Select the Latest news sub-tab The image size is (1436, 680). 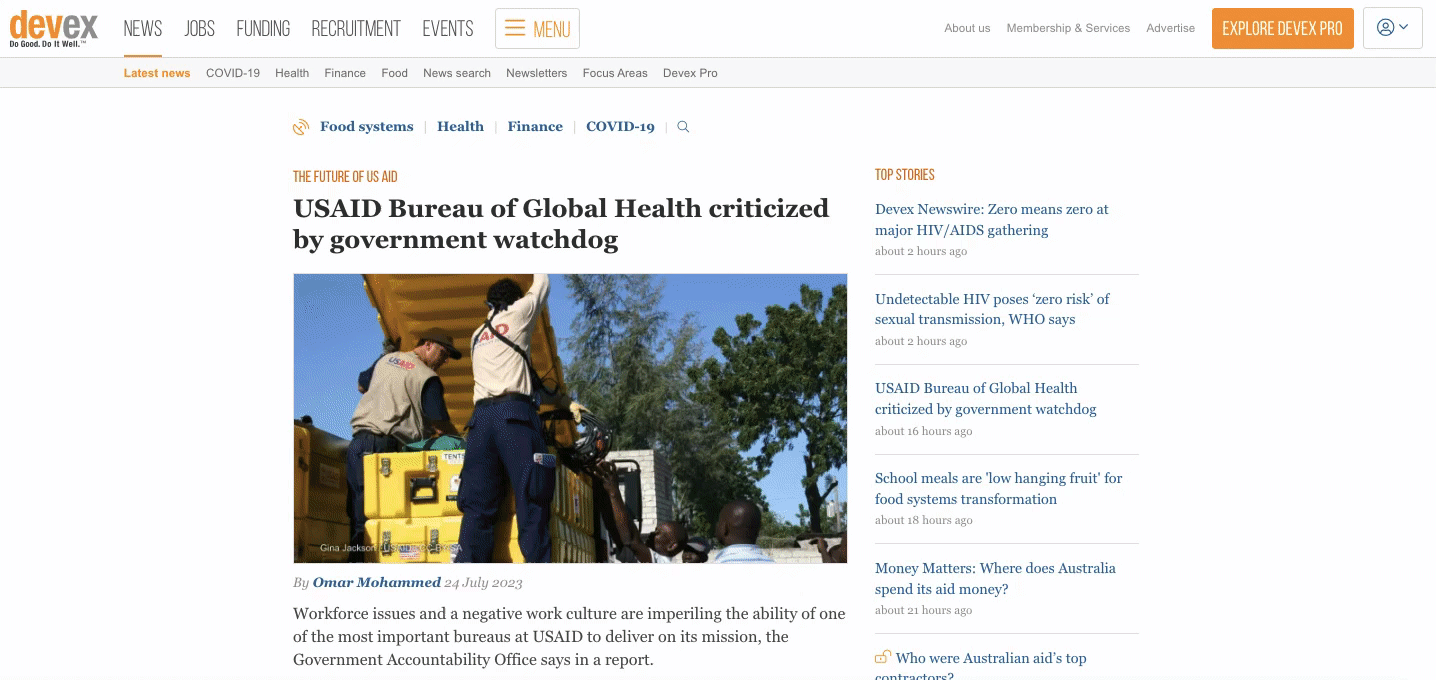[x=157, y=73]
